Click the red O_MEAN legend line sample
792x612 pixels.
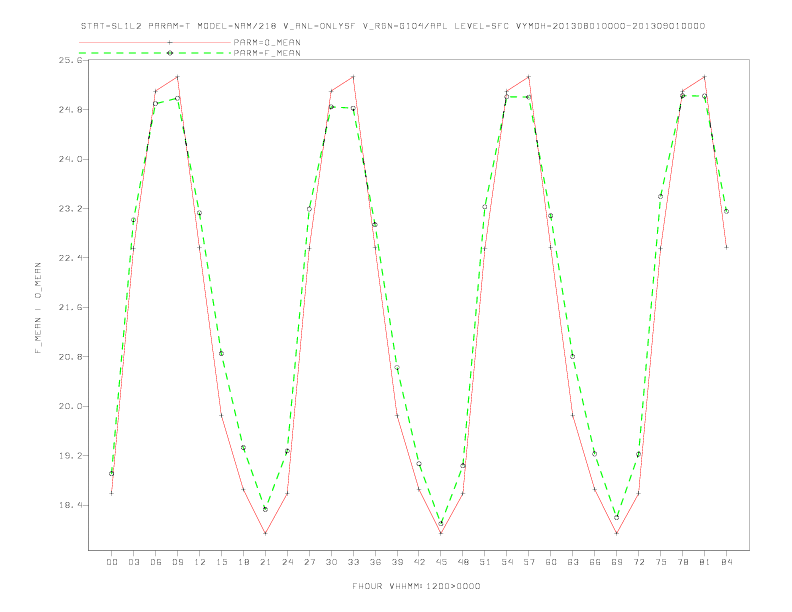coord(155,42)
